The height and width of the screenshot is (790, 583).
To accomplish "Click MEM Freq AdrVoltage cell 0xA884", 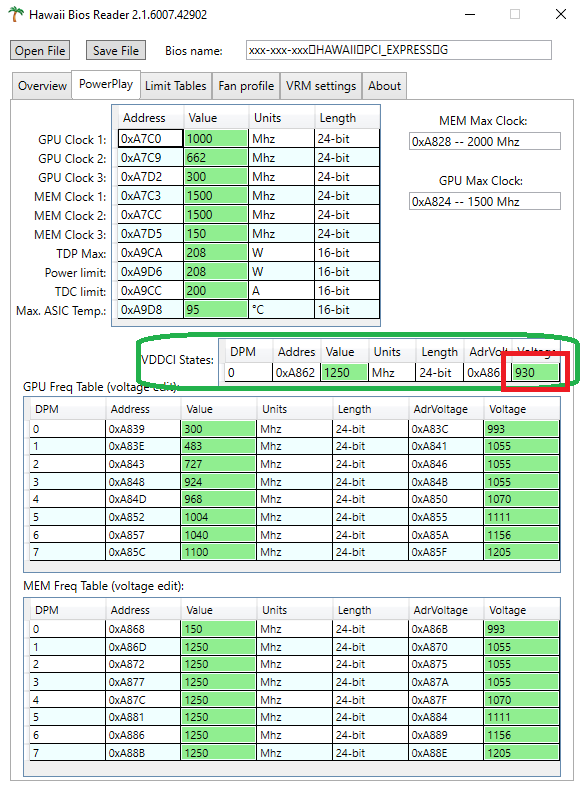I will (x=446, y=717).
